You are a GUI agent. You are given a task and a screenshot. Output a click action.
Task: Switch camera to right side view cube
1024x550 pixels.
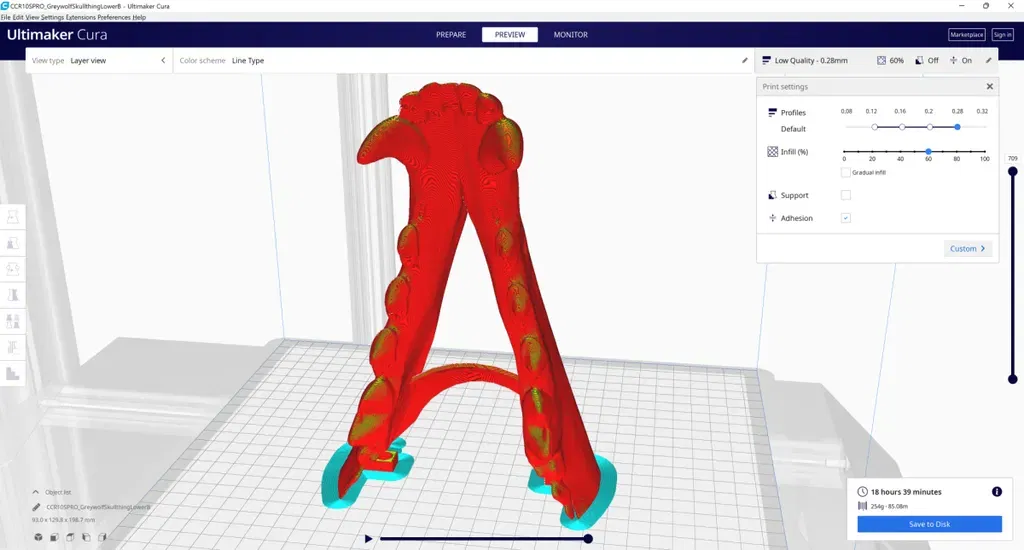(x=102, y=537)
